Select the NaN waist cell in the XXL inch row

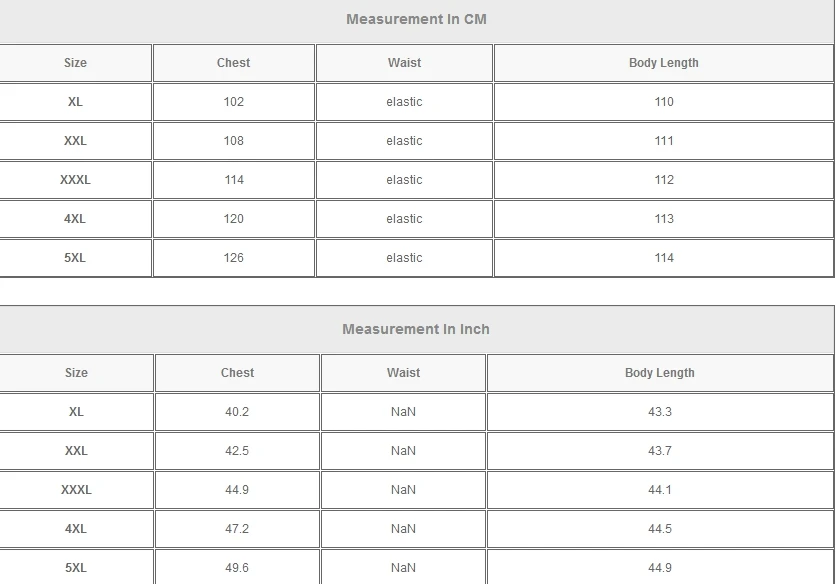[403, 451]
